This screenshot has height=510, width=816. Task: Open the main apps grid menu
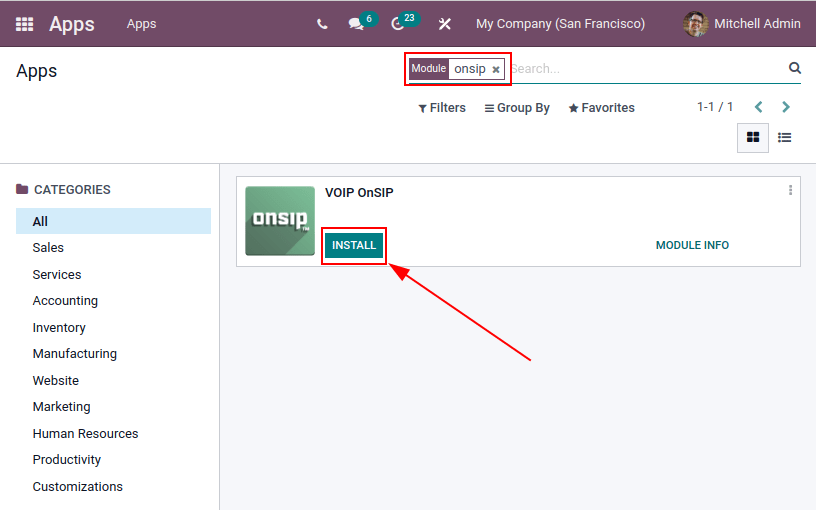click(24, 24)
